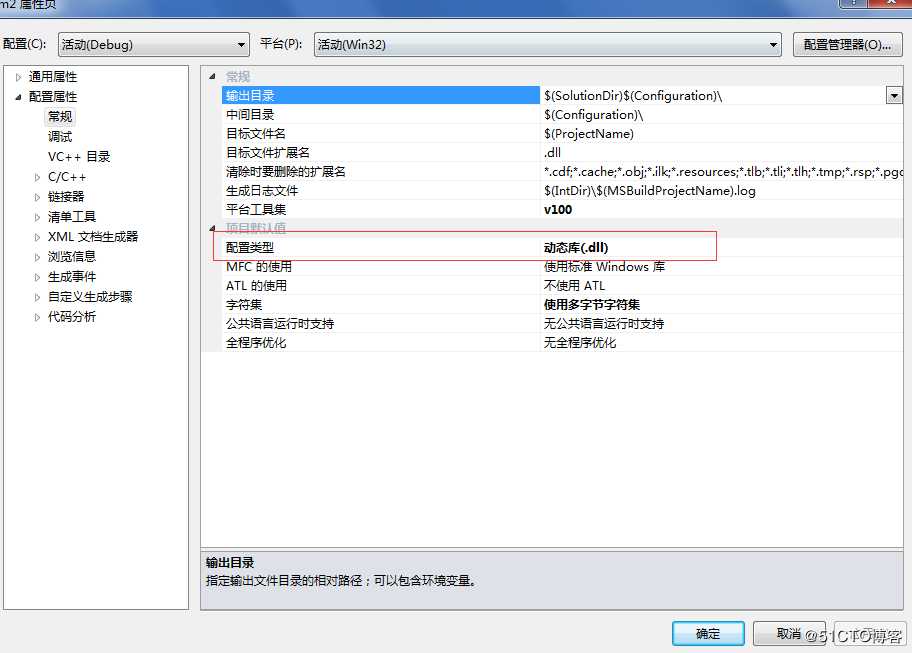Select the 调试 tree item
Screen dimensions: 912x653
point(60,137)
